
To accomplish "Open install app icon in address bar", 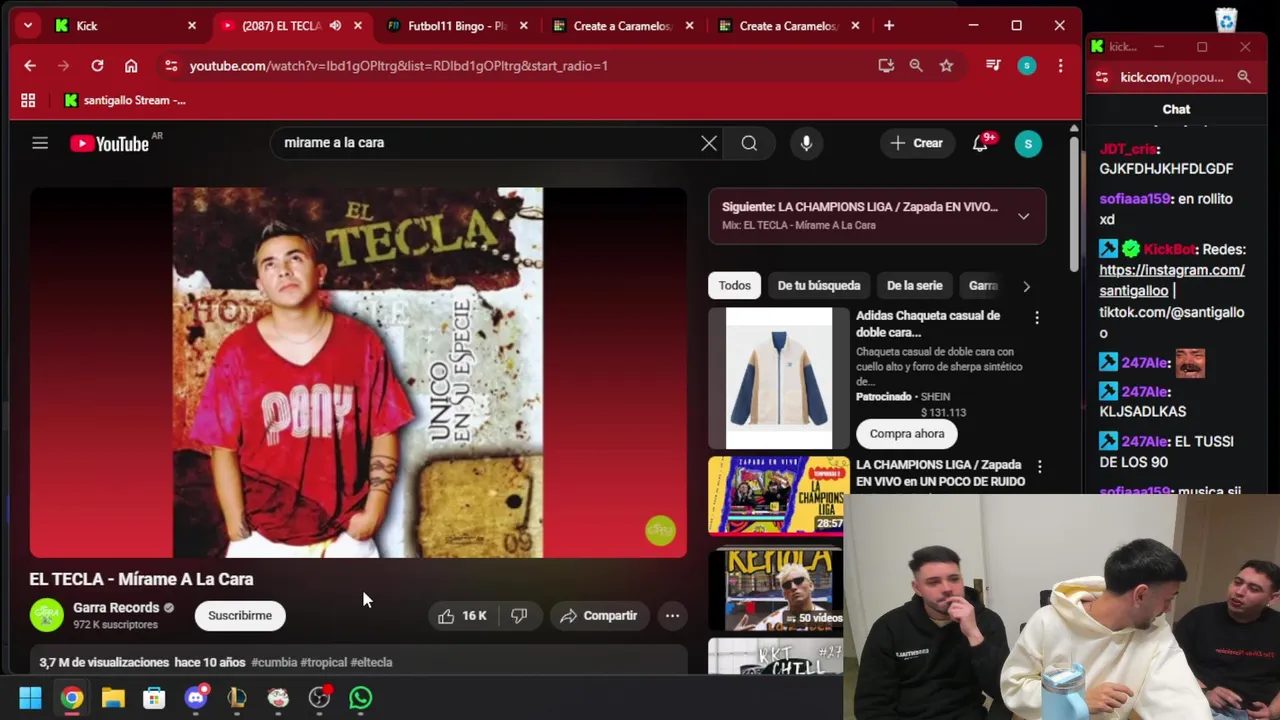I will pos(886,65).
